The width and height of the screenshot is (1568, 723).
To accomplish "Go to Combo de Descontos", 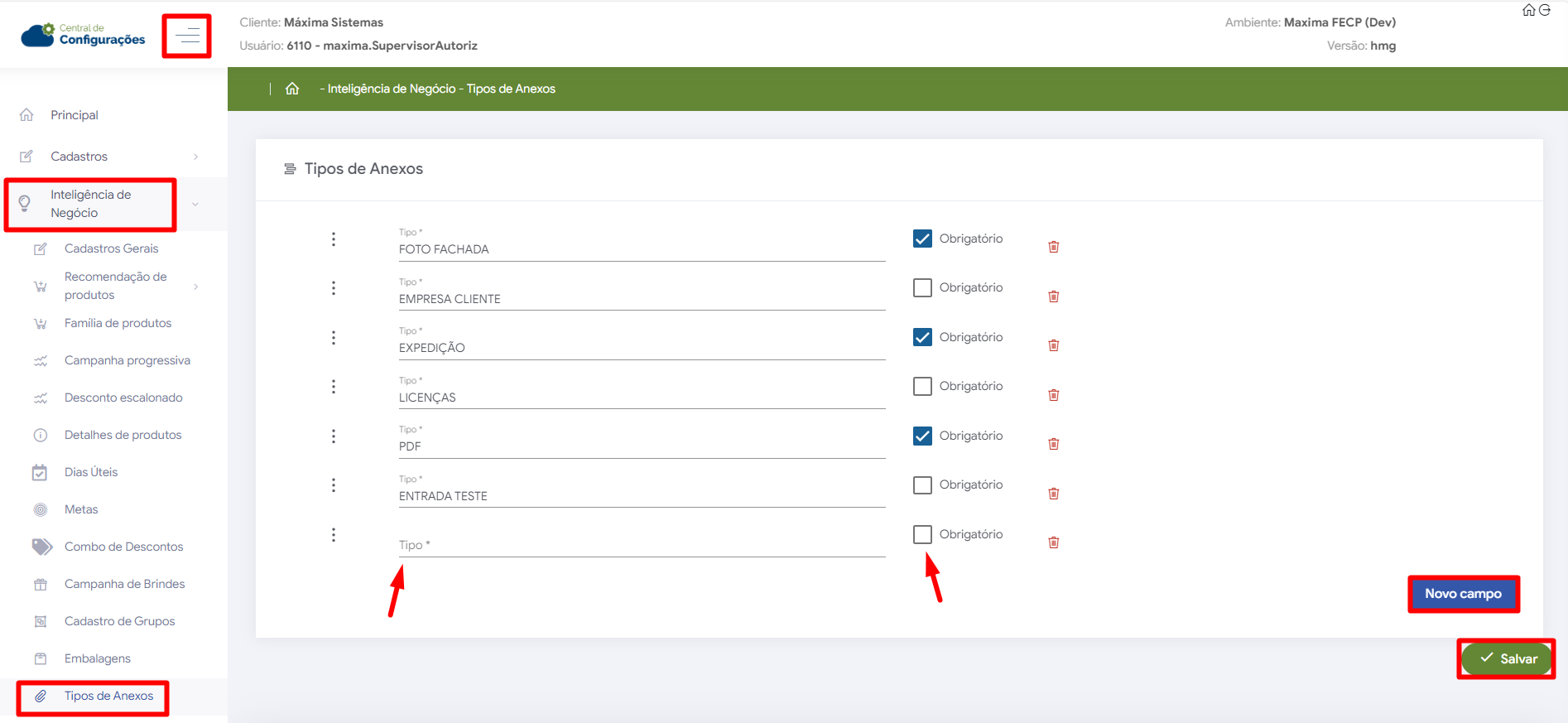I will coord(123,547).
